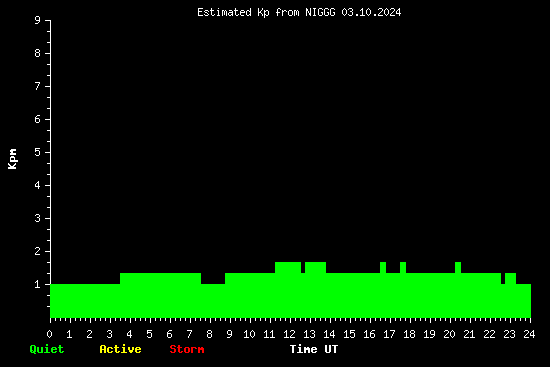
Task: Click the hour 17 label on time axis
Action: 389,334
